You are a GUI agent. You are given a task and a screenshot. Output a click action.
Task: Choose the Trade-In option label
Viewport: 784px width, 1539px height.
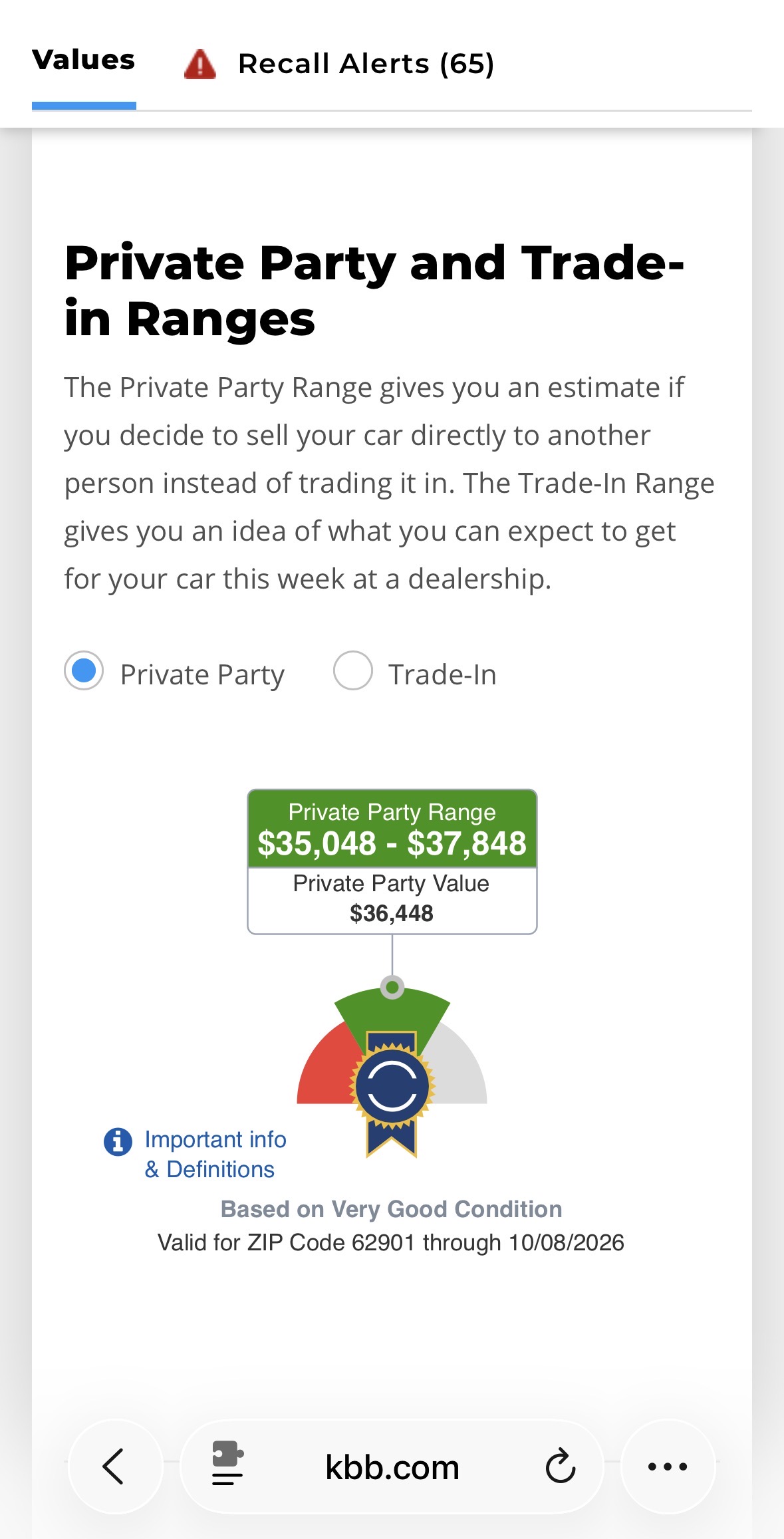(x=442, y=674)
